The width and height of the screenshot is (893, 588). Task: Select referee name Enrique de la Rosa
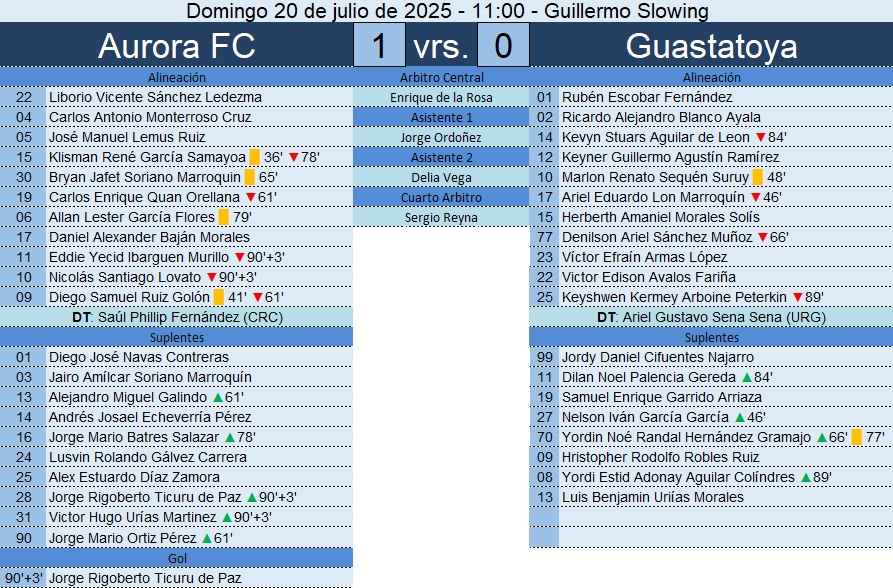click(x=441, y=97)
